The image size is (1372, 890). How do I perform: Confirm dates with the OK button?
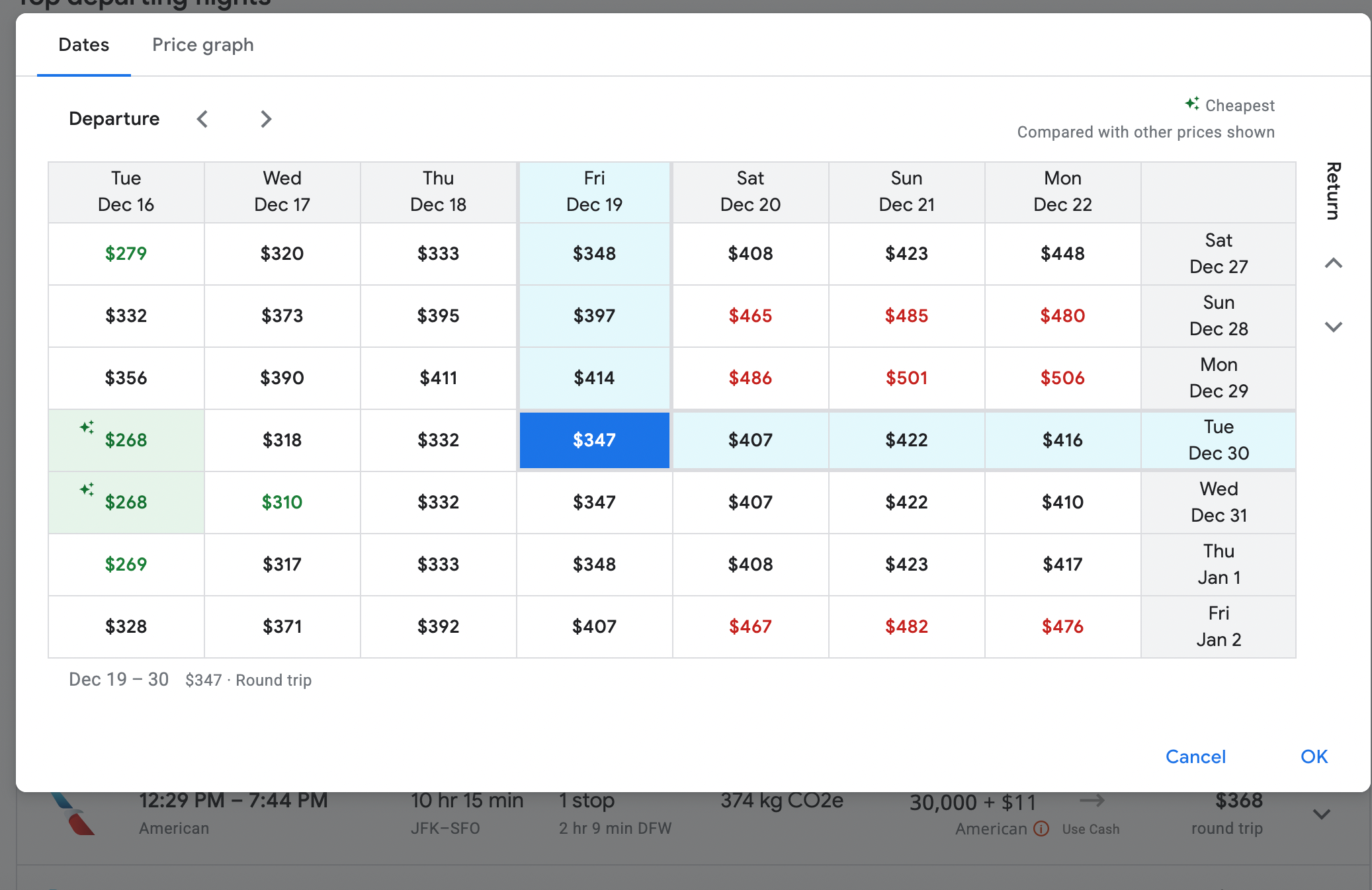1314,756
